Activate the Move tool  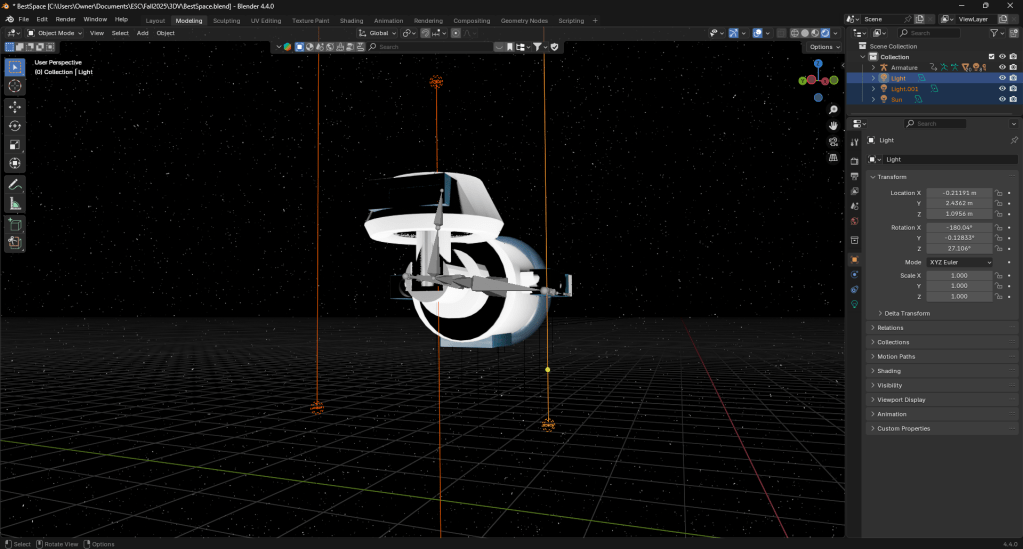click(x=15, y=106)
